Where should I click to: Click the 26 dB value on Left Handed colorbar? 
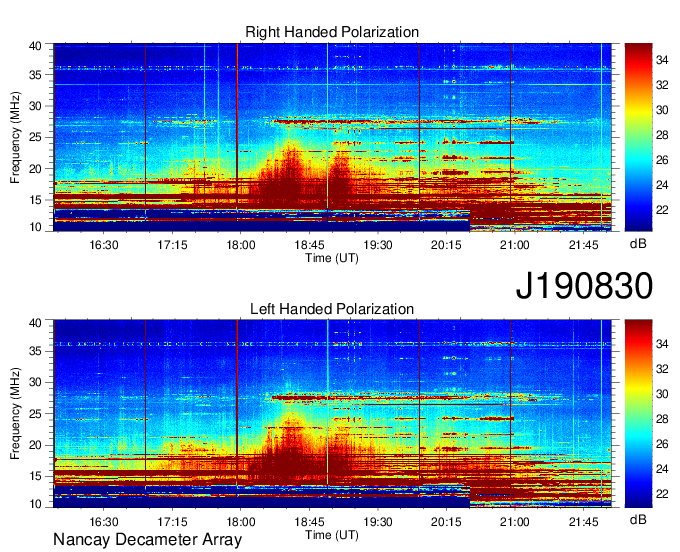coord(662,444)
